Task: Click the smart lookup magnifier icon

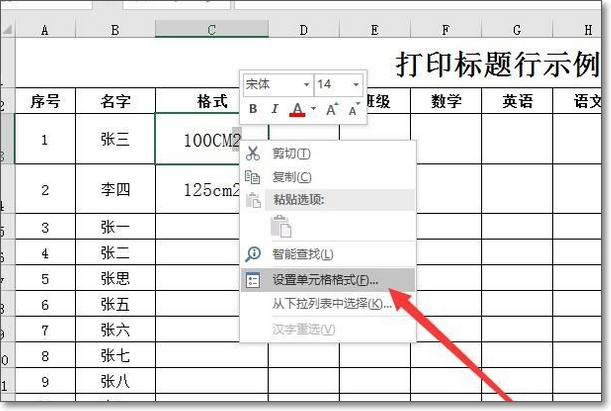Action: 253,254
